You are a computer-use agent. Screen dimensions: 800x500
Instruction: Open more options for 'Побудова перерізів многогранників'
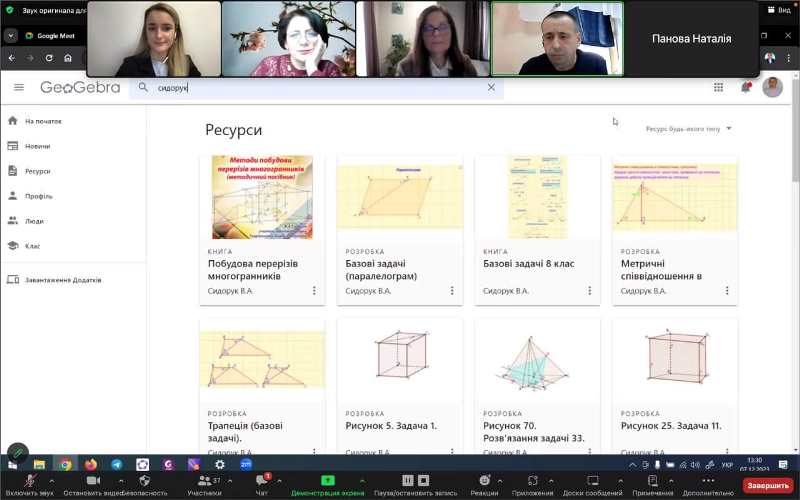pos(314,290)
